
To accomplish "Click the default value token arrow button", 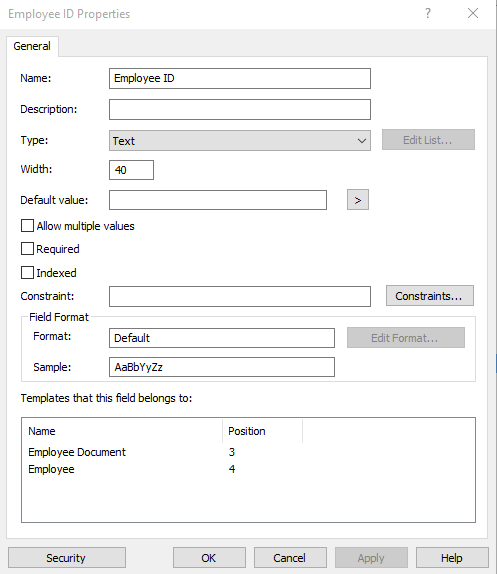I will click(358, 200).
